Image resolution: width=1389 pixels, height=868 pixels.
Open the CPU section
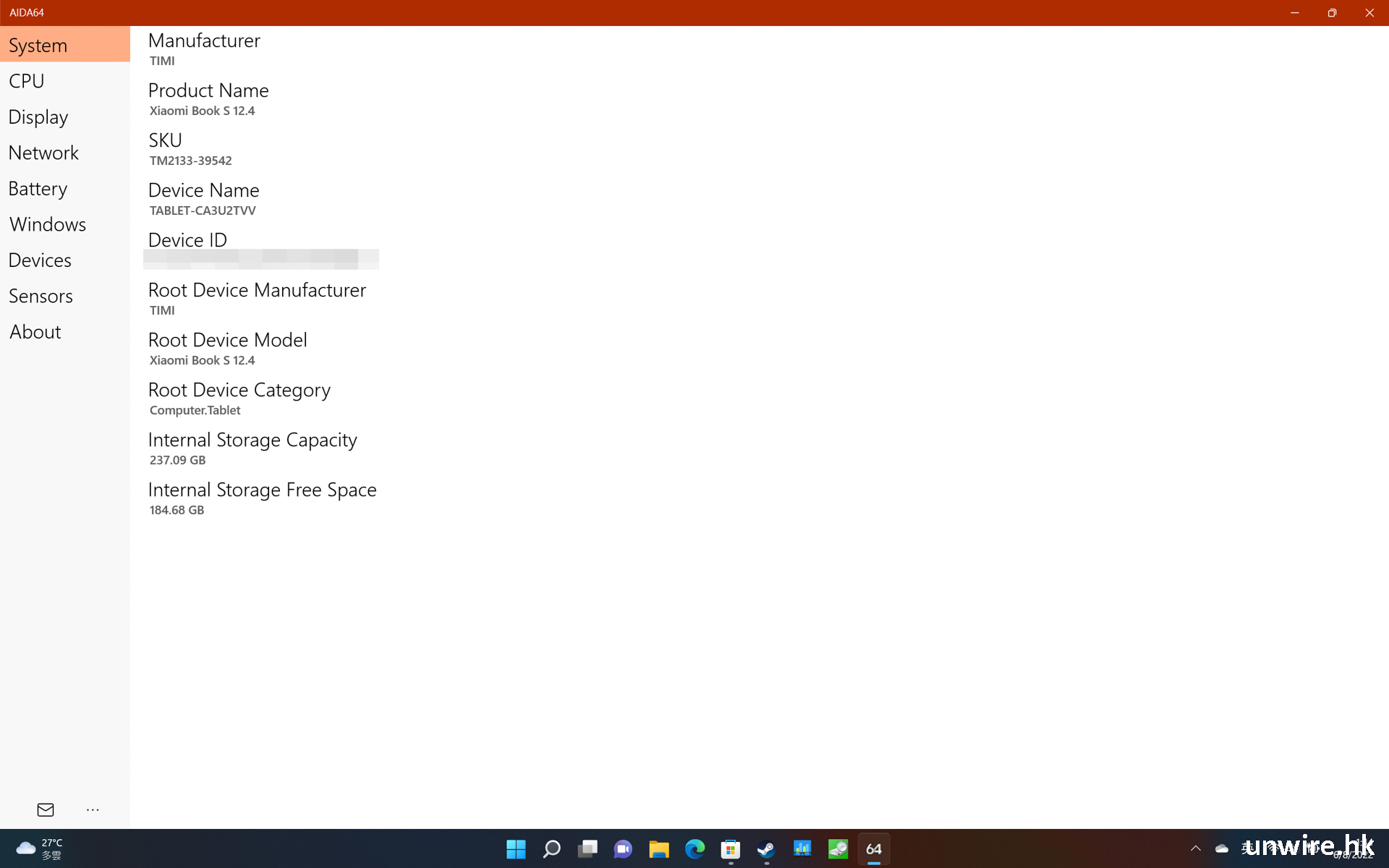click(x=27, y=81)
